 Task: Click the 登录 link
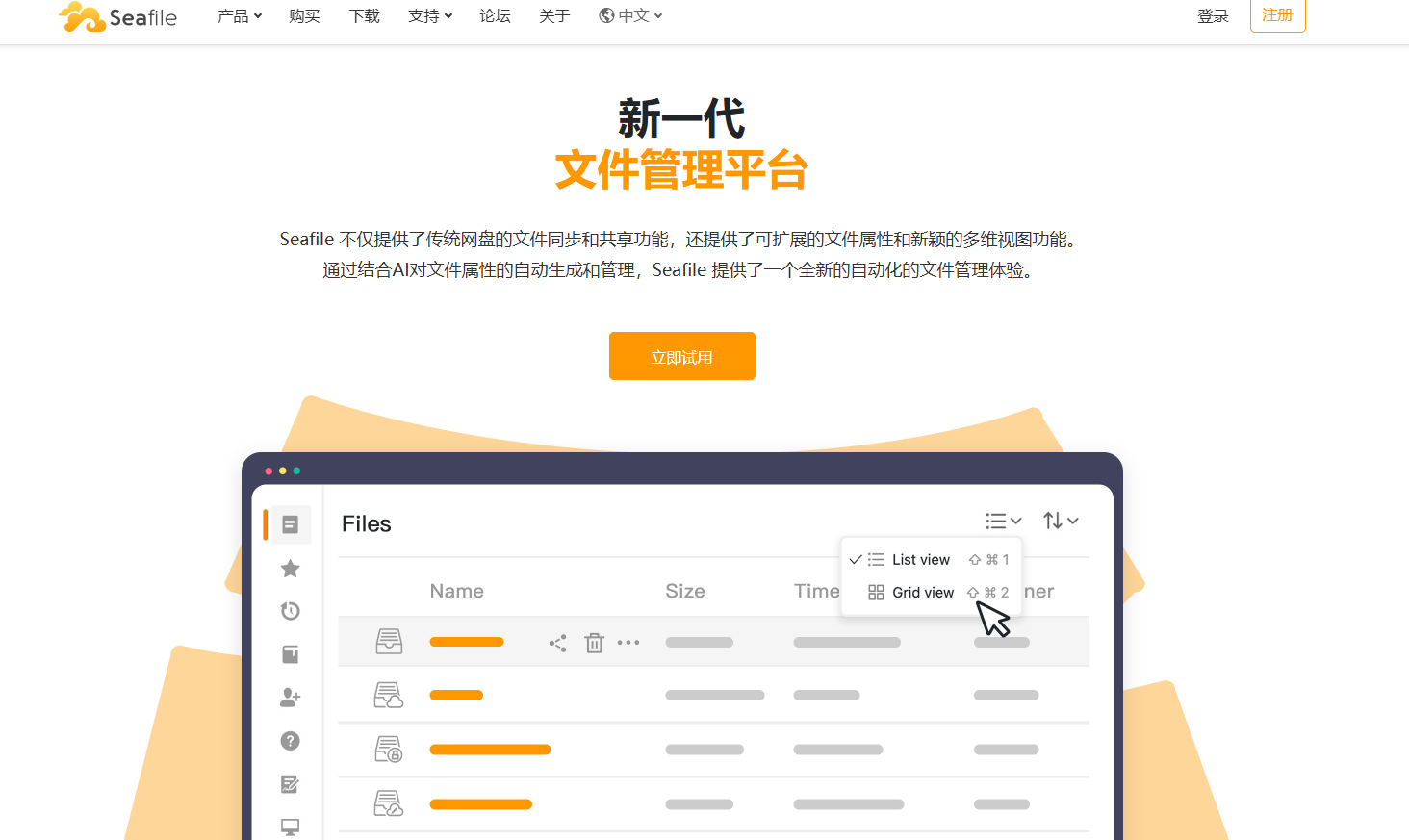coord(1213,16)
